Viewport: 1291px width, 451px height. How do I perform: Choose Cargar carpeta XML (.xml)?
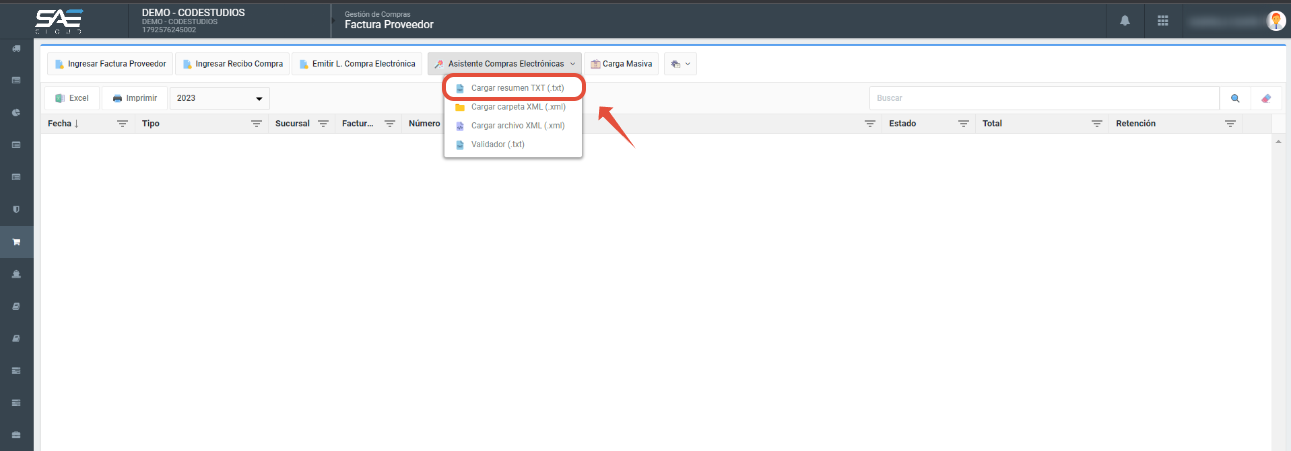(x=513, y=107)
